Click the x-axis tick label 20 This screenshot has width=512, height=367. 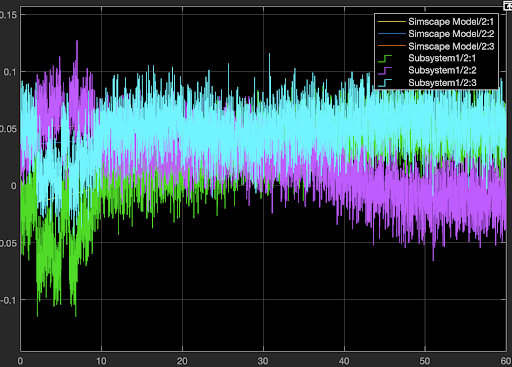[x=182, y=361]
